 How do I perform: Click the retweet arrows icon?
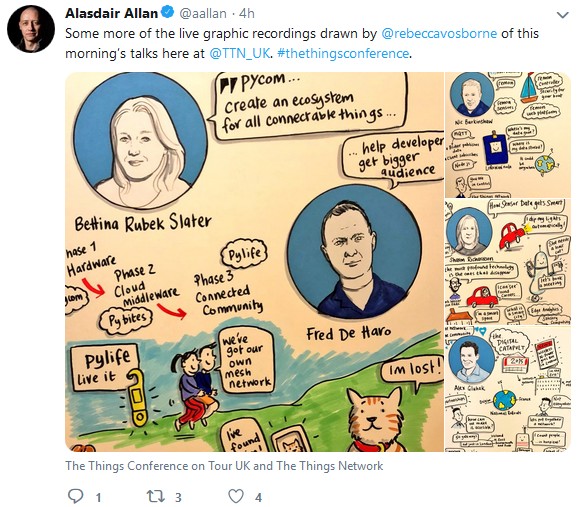click(x=154, y=496)
